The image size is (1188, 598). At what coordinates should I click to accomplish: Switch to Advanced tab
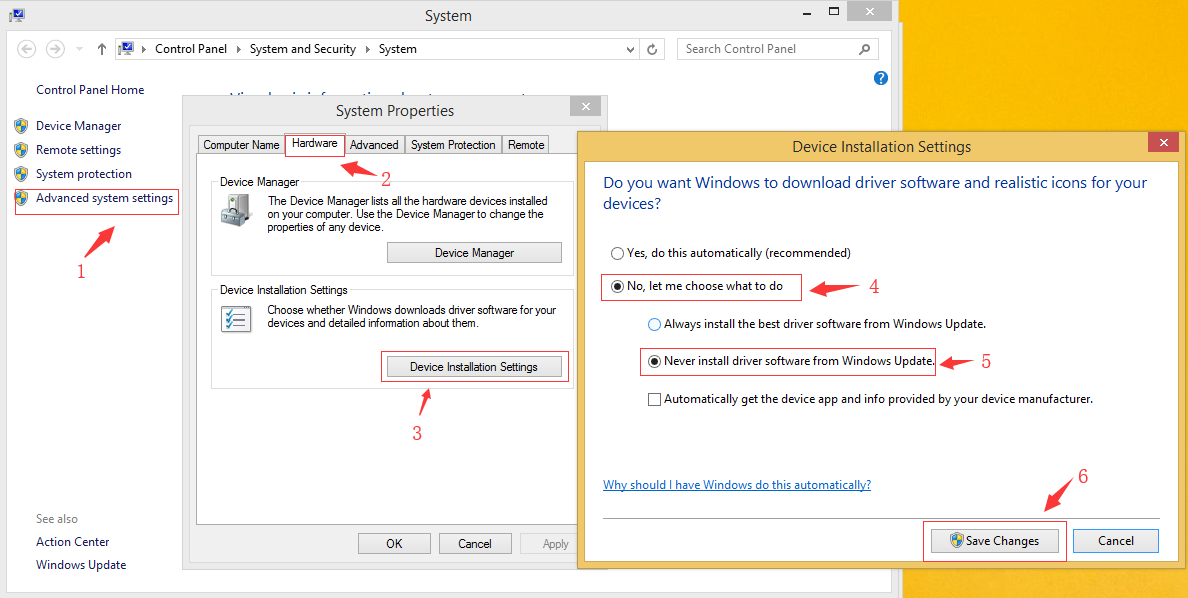pos(374,145)
